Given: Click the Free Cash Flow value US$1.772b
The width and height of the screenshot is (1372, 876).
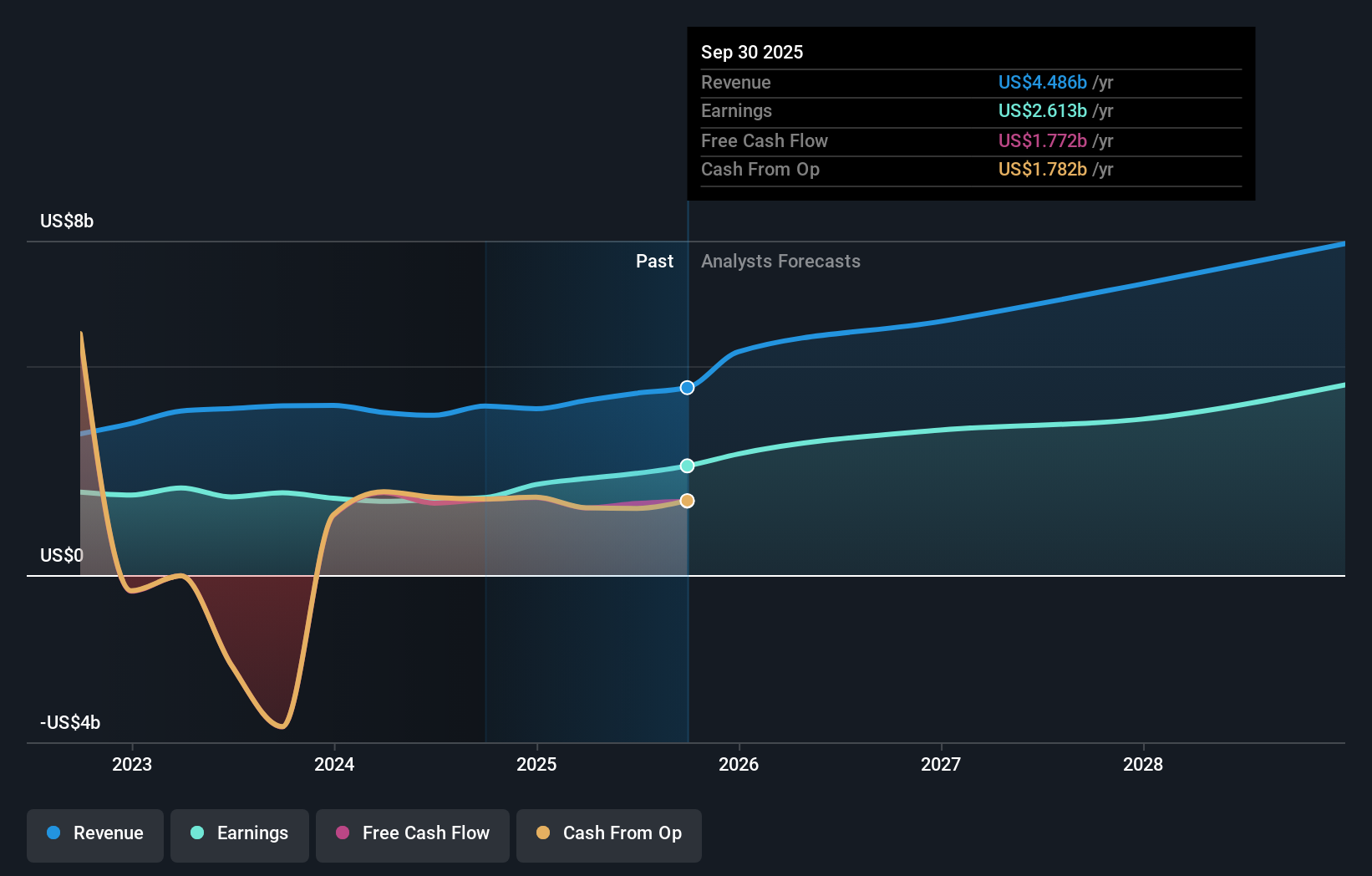Looking at the screenshot, I should pyautogui.click(x=1042, y=140).
